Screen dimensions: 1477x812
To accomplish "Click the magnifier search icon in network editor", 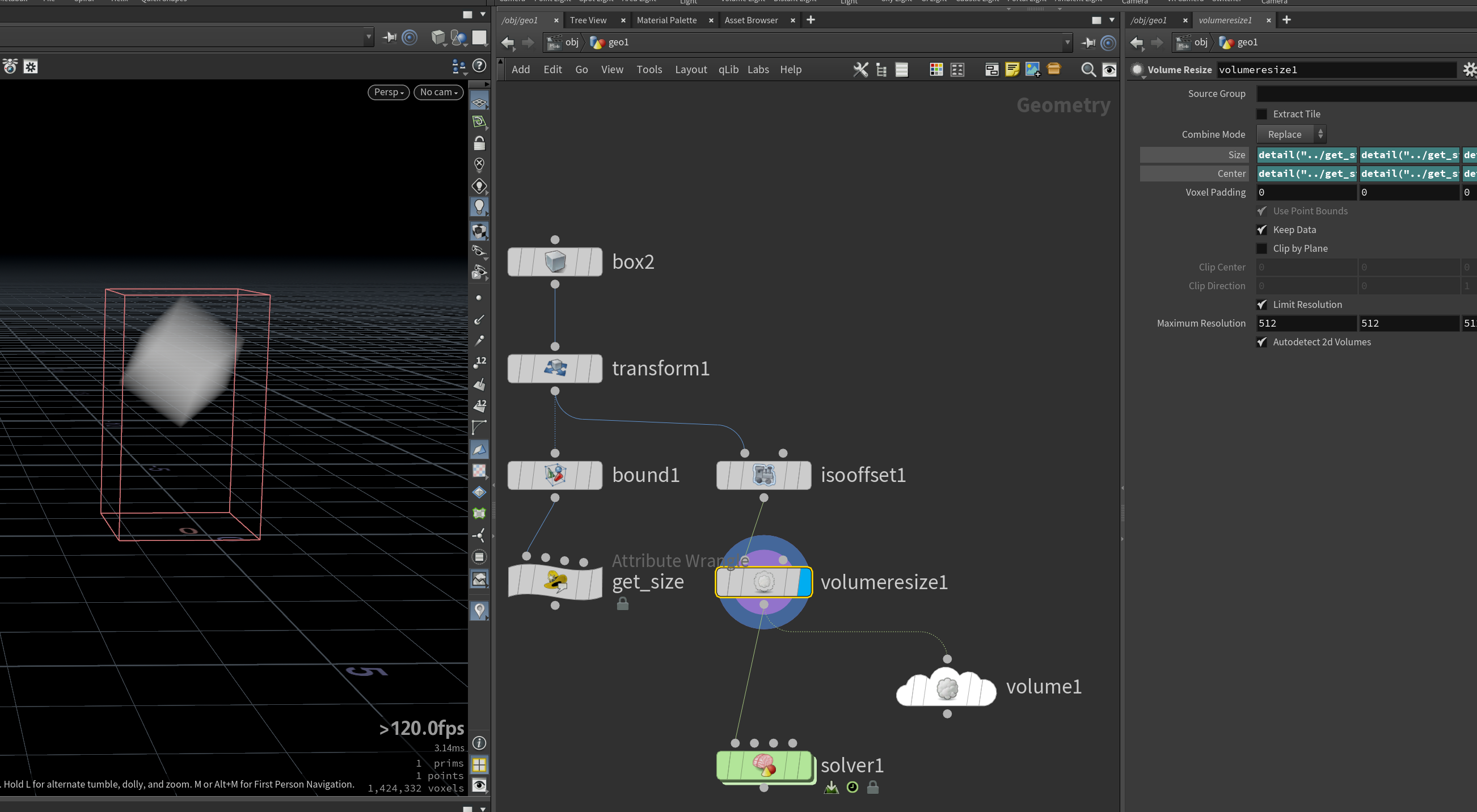I will 1088,69.
